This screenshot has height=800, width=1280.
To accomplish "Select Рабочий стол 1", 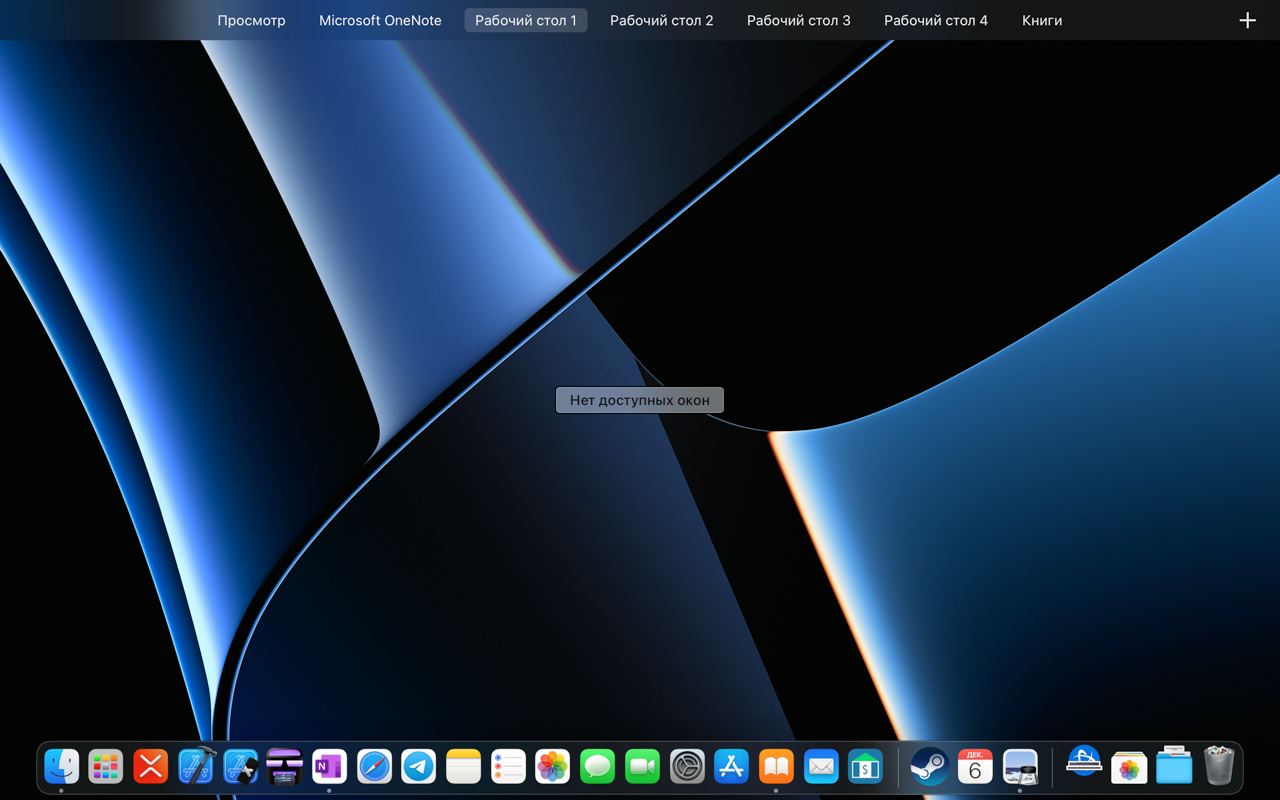I will (x=526, y=20).
